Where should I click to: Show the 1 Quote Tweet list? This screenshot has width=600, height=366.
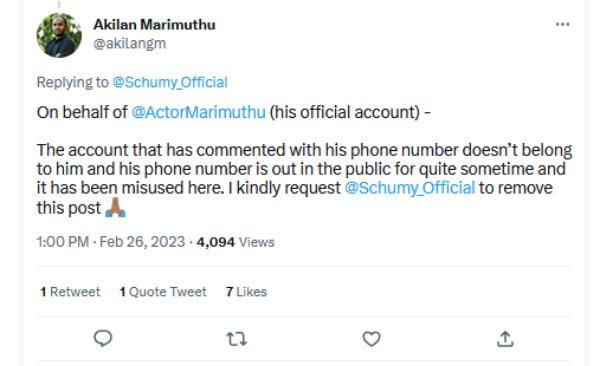click(x=163, y=292)
